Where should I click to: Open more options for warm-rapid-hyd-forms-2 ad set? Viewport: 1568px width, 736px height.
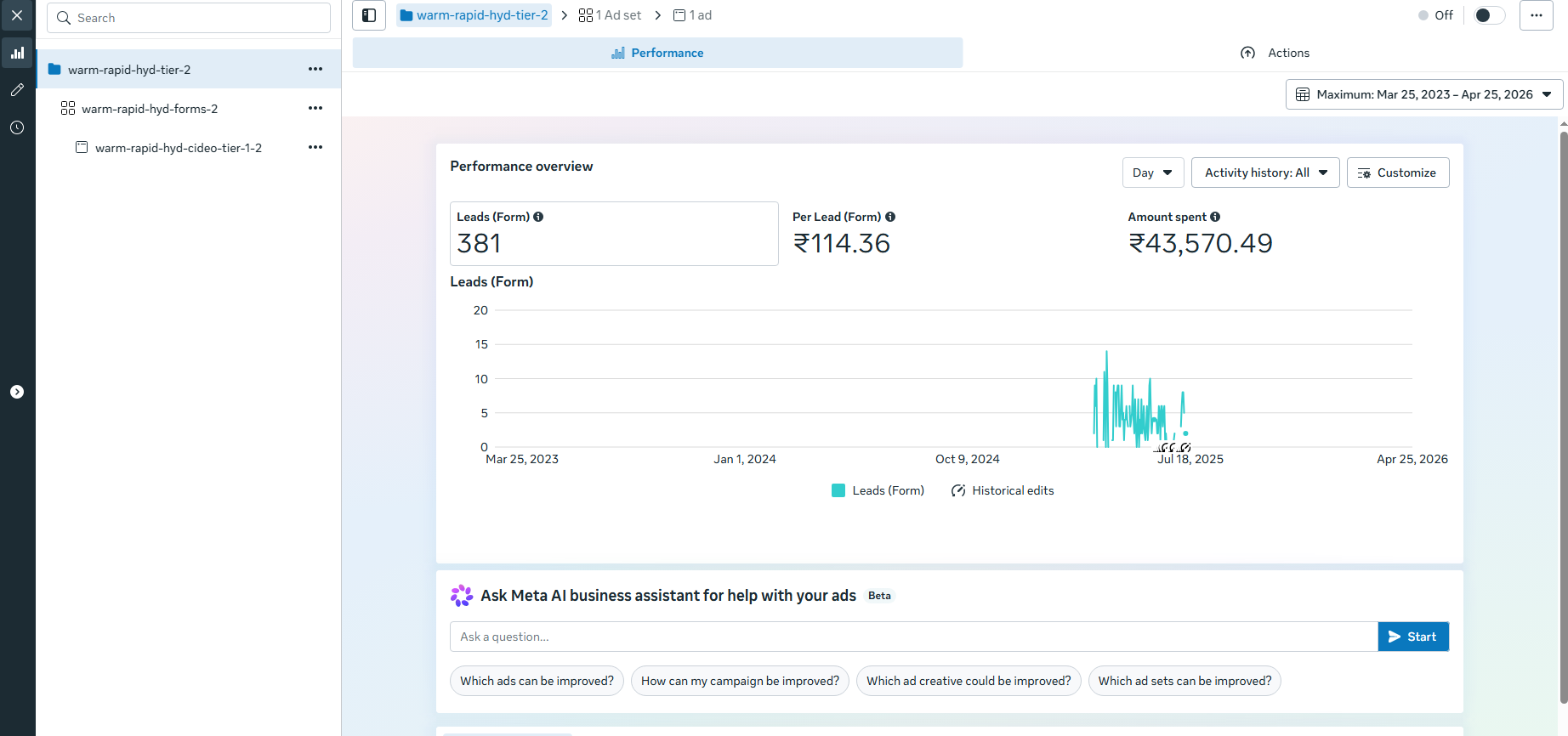coord(315,109)
